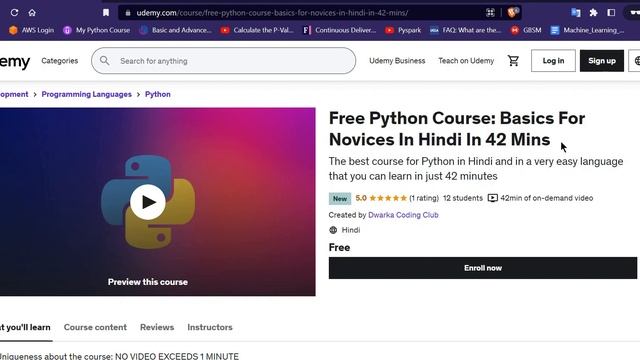Click the course title heading
640x360 pixels.
tap(457, 129)
